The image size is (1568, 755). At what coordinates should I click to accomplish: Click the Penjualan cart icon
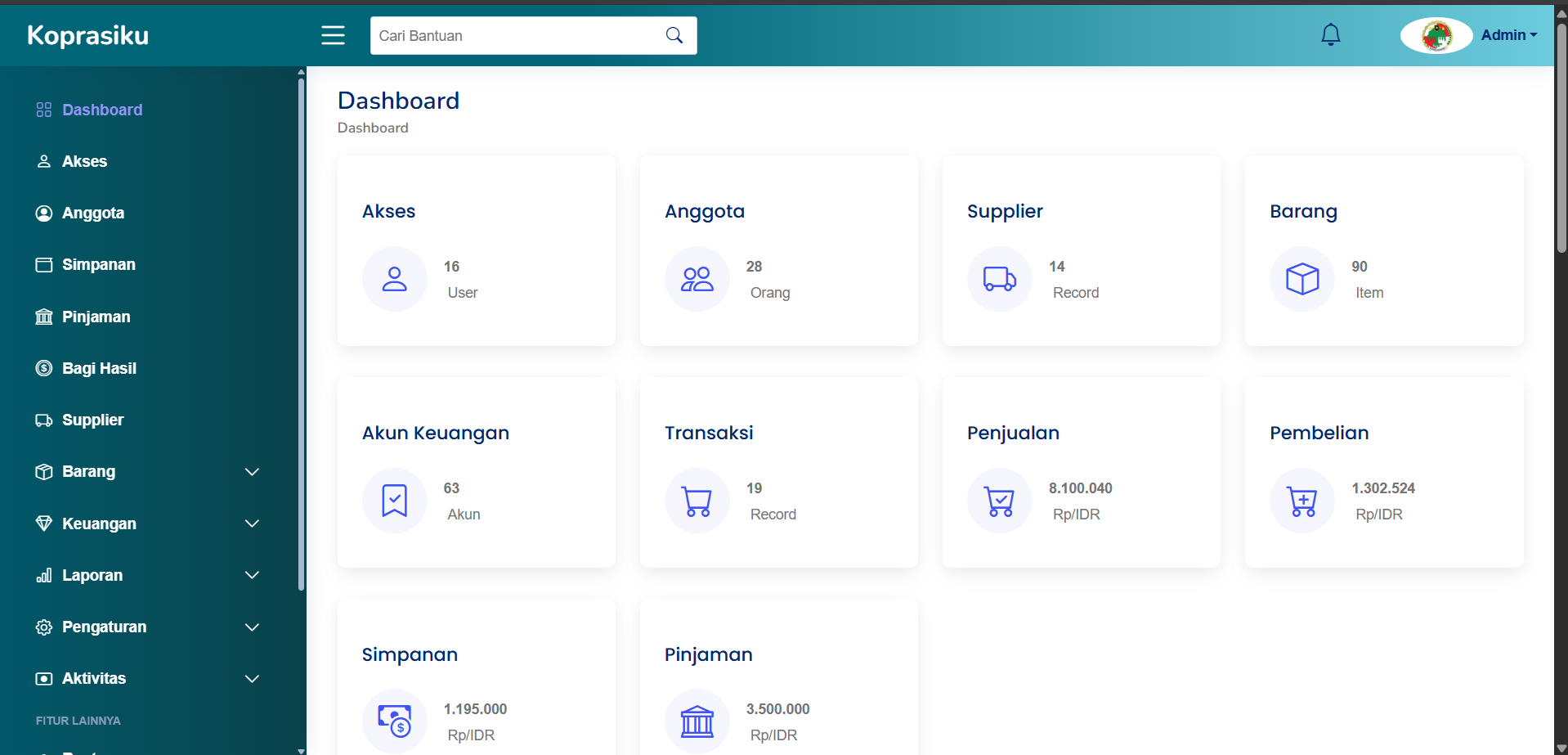pyautogui.click(x=999, y=501)
